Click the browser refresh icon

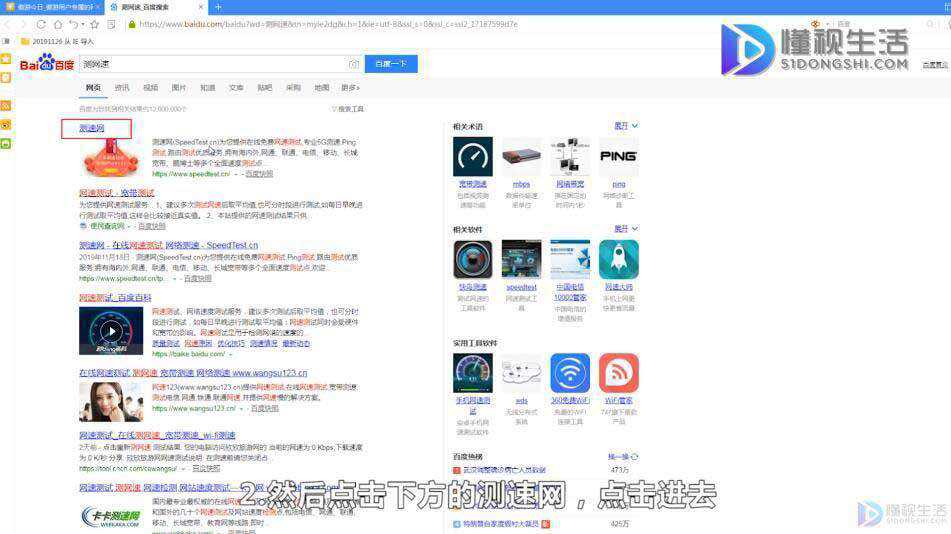coord(41,24)
